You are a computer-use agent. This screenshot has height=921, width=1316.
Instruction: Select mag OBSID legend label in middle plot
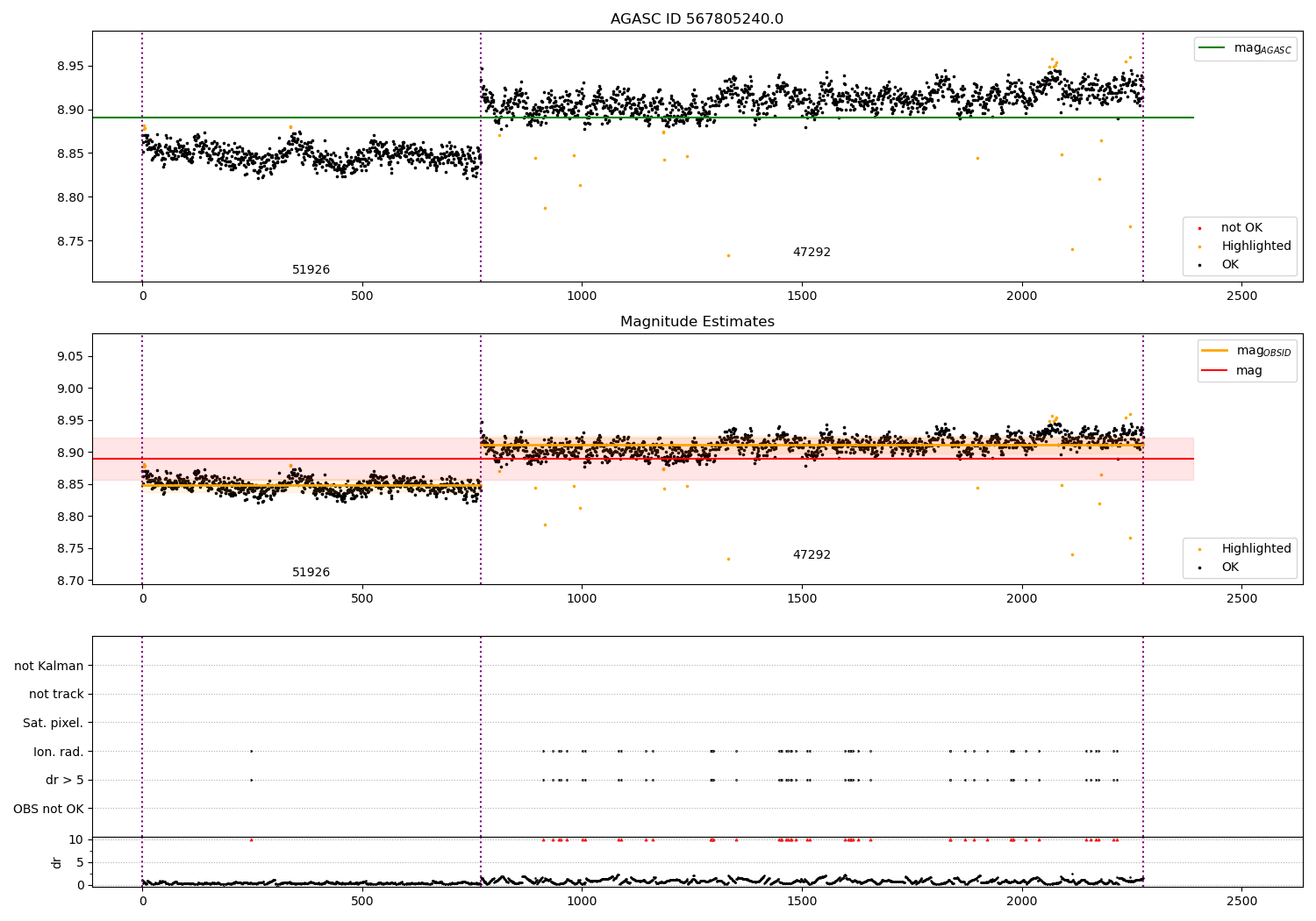coord(1263,352)
